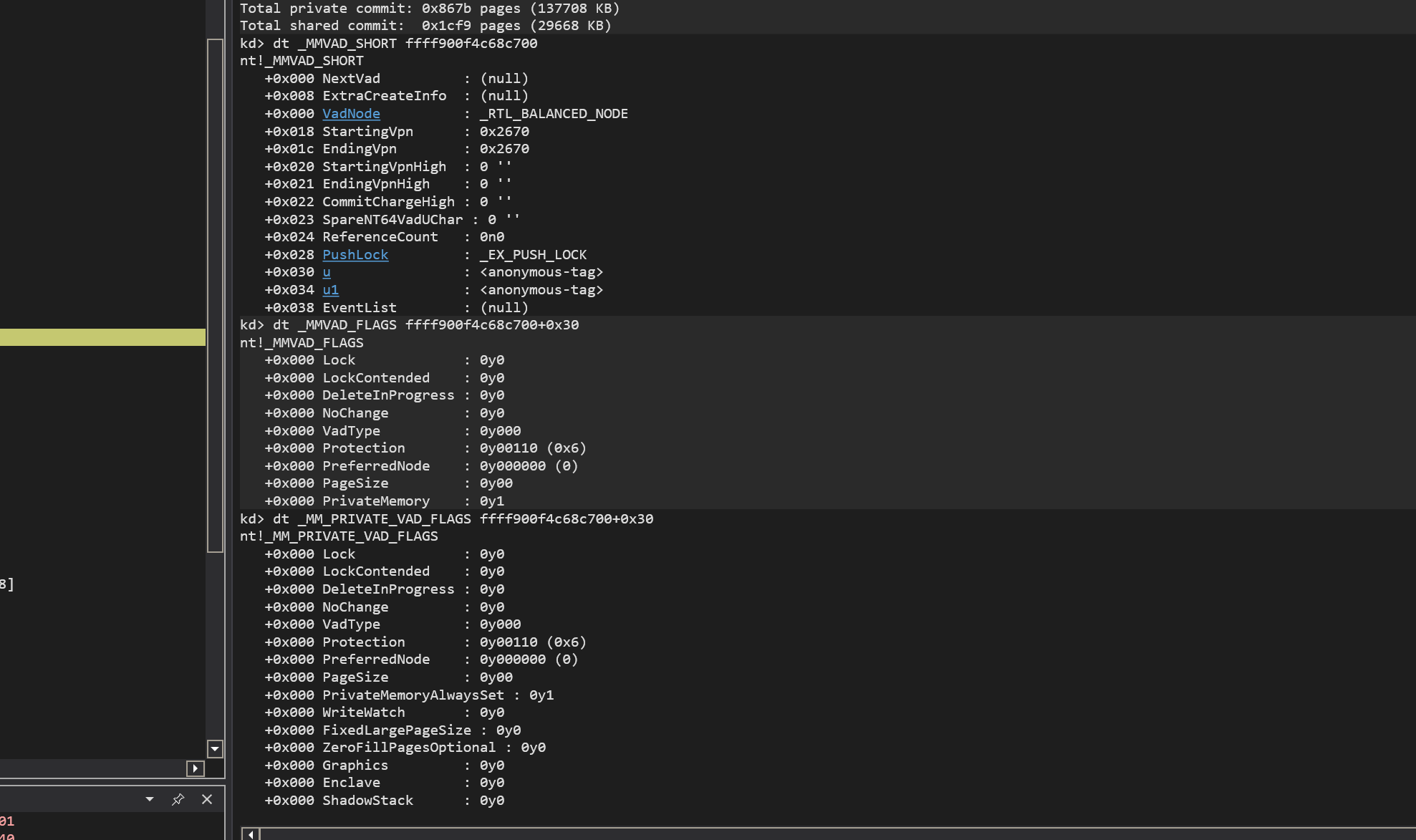Click the Graphics field row

(385, 766)
